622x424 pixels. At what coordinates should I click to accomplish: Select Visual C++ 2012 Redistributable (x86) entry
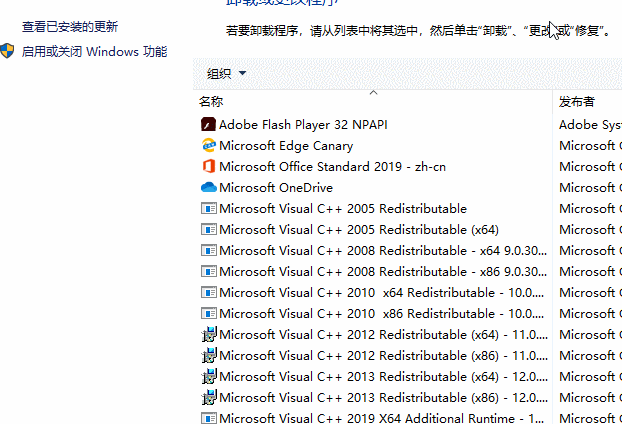tap(384, 356)
